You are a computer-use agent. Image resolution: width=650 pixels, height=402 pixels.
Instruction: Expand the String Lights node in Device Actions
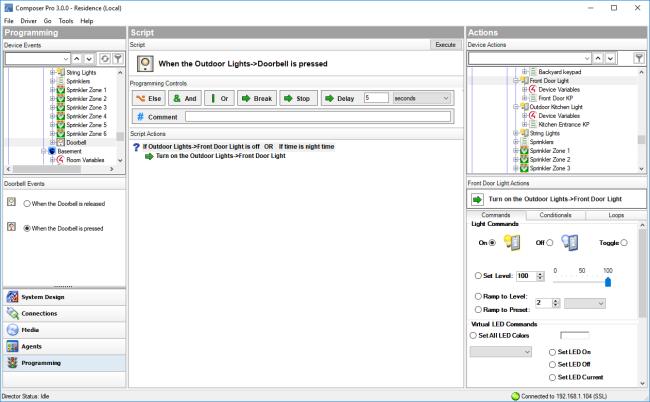pos(516,133)
